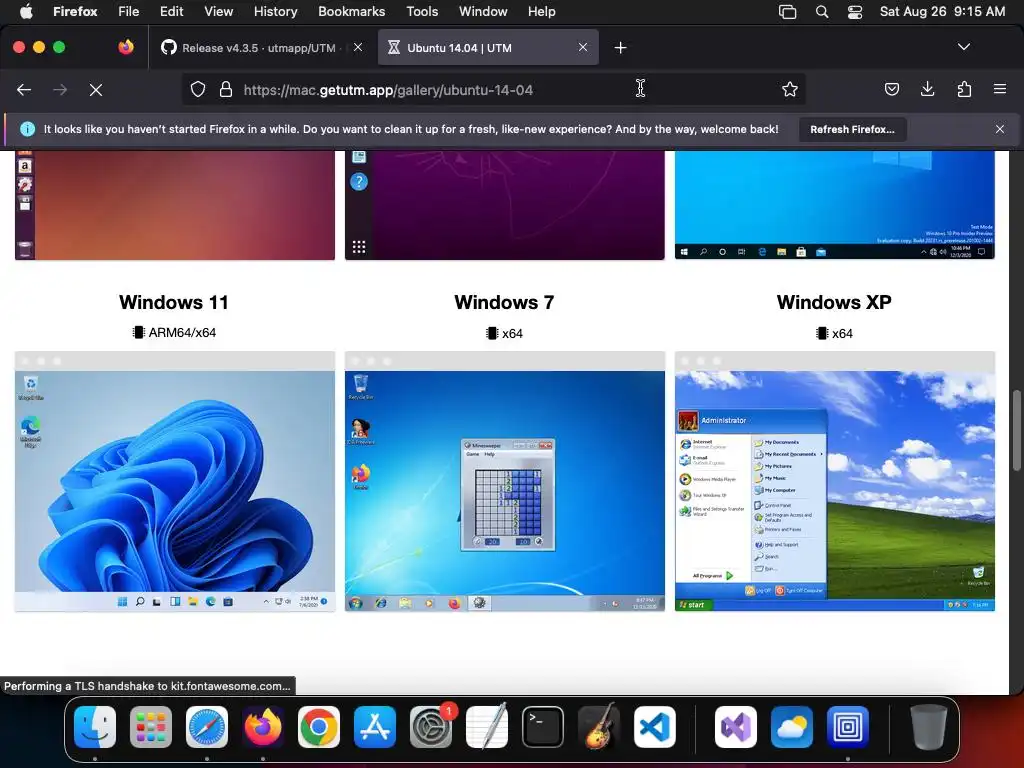This screenshot has height=768, width=1024.
Task: Dismiss the refresh Firefox notification bar
Action: [x=1000, y=129]
